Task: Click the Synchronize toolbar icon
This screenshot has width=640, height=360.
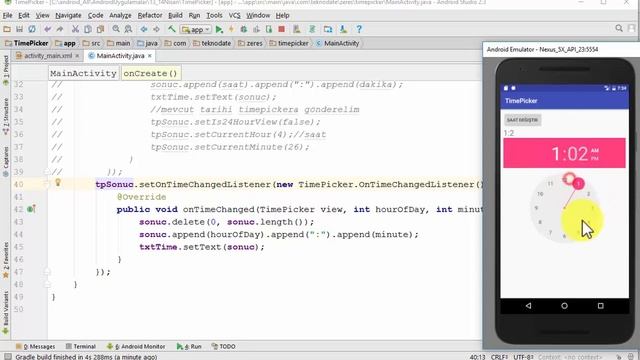Action: coord(32,29)
